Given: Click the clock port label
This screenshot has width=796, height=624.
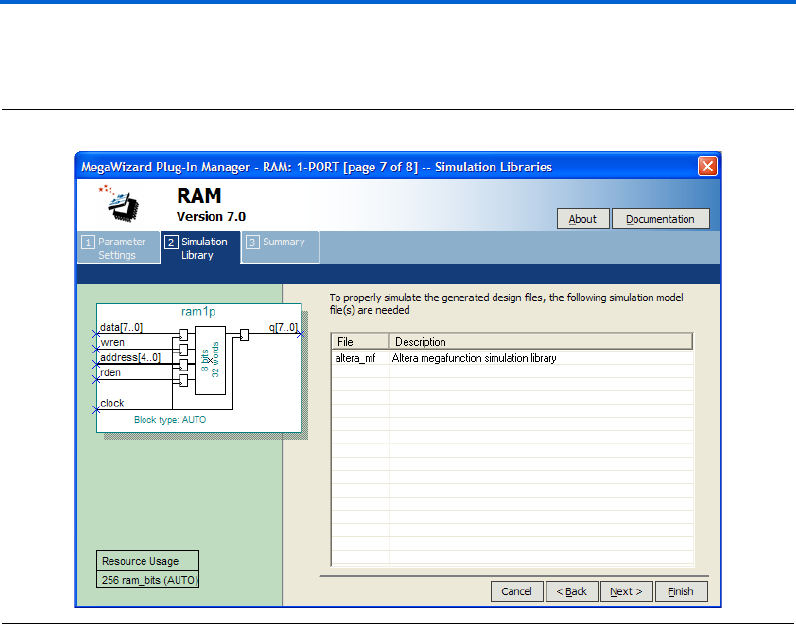Looking at the screenshot, I should 112,403.
